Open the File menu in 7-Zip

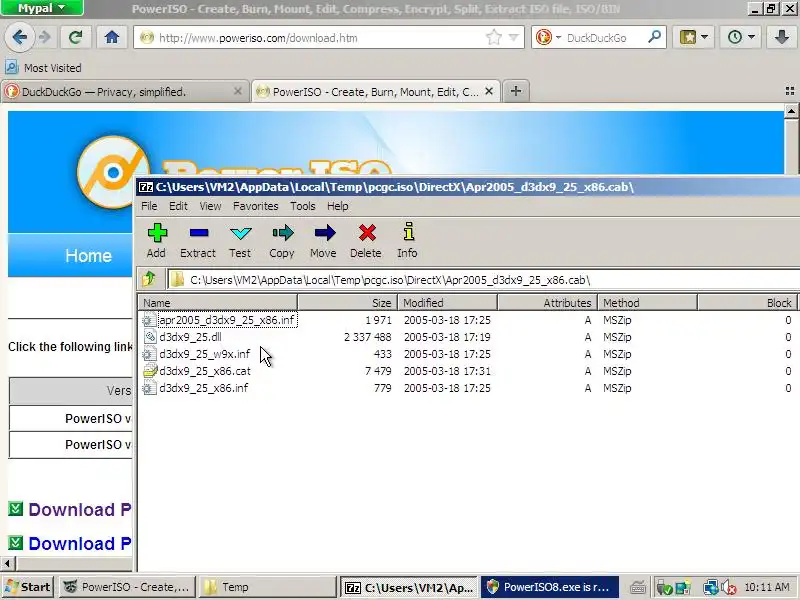pos(149,206)
